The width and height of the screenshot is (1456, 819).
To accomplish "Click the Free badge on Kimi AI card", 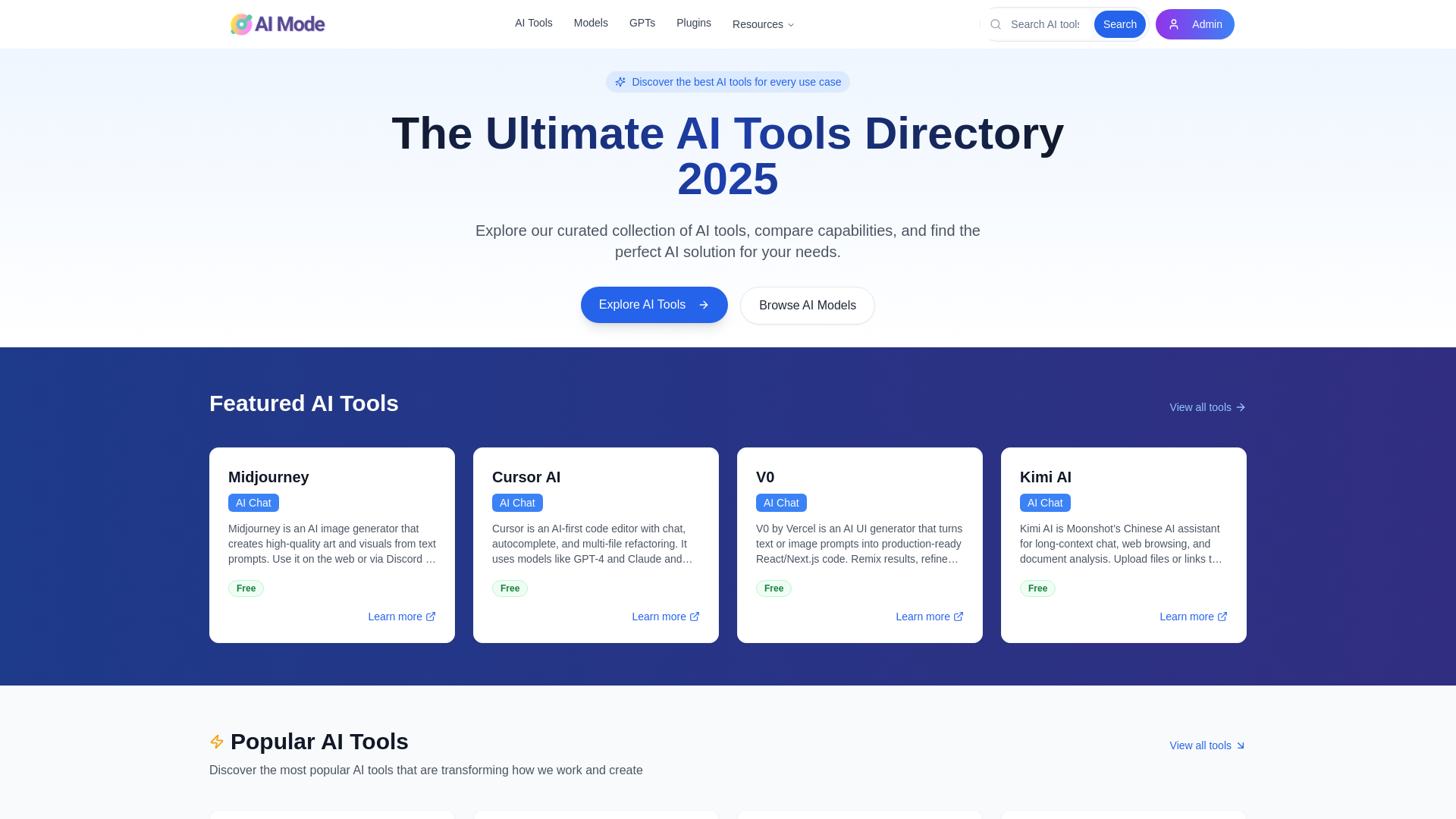I will pos(1037,588).
